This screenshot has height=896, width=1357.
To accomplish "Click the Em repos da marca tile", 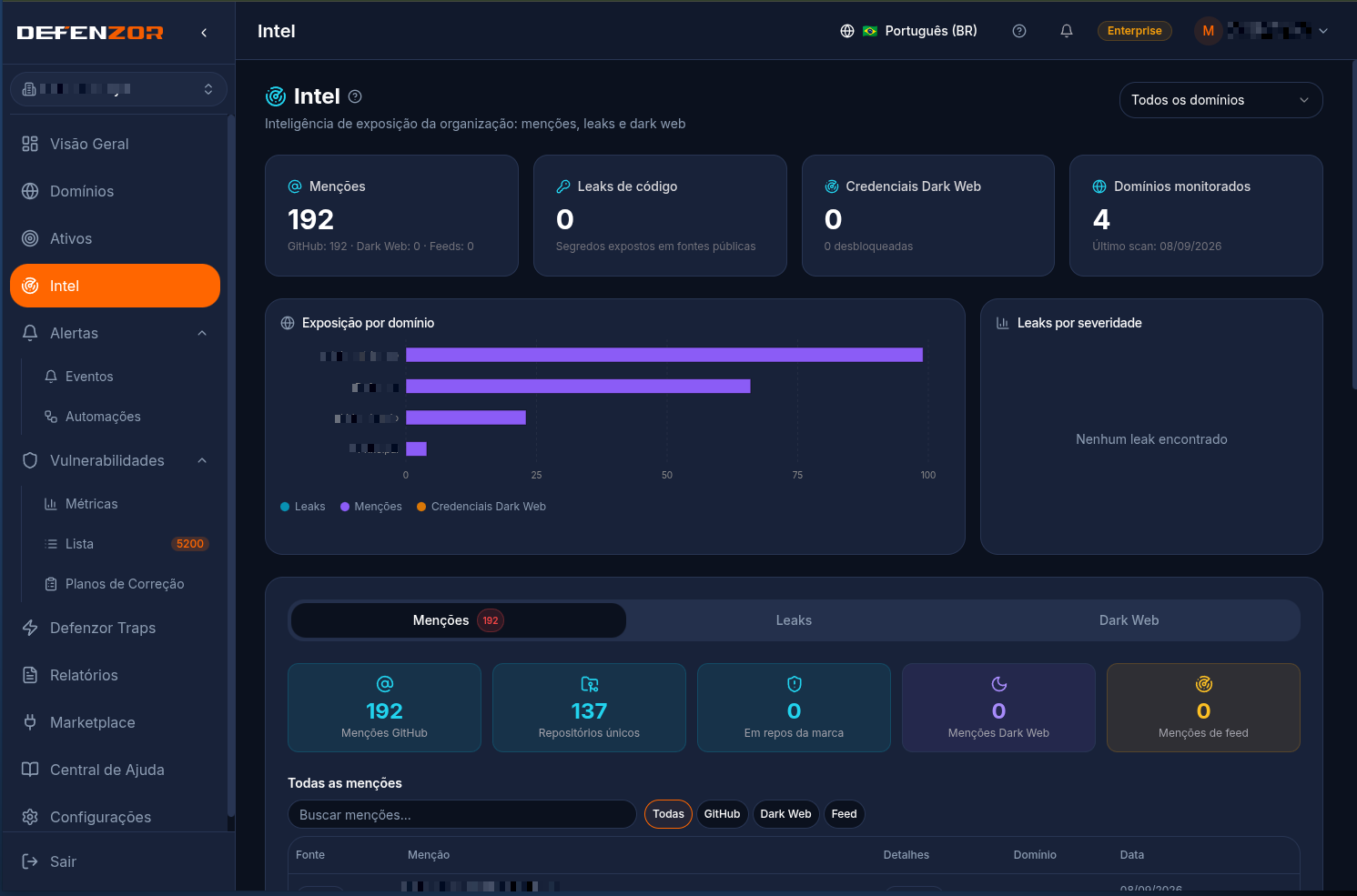I will (794, 708).
